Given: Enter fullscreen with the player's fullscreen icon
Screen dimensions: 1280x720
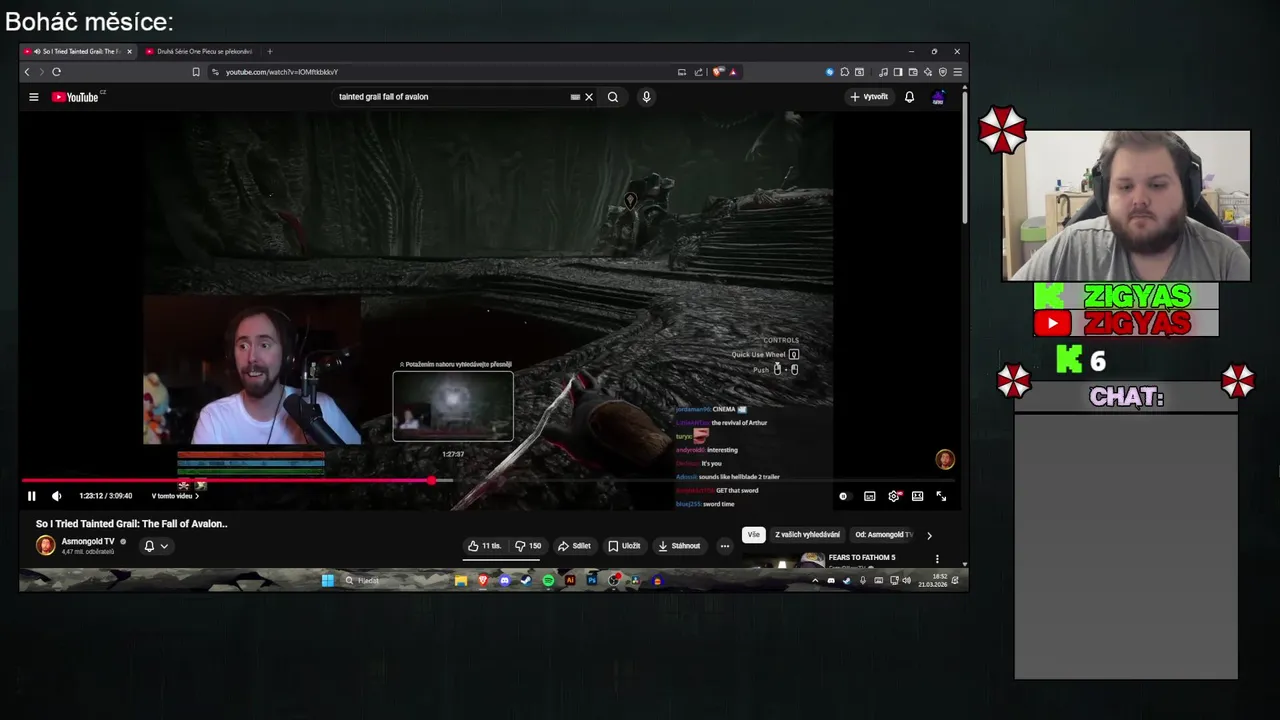Looking at the screenshot, I should (x=941, y=496).
